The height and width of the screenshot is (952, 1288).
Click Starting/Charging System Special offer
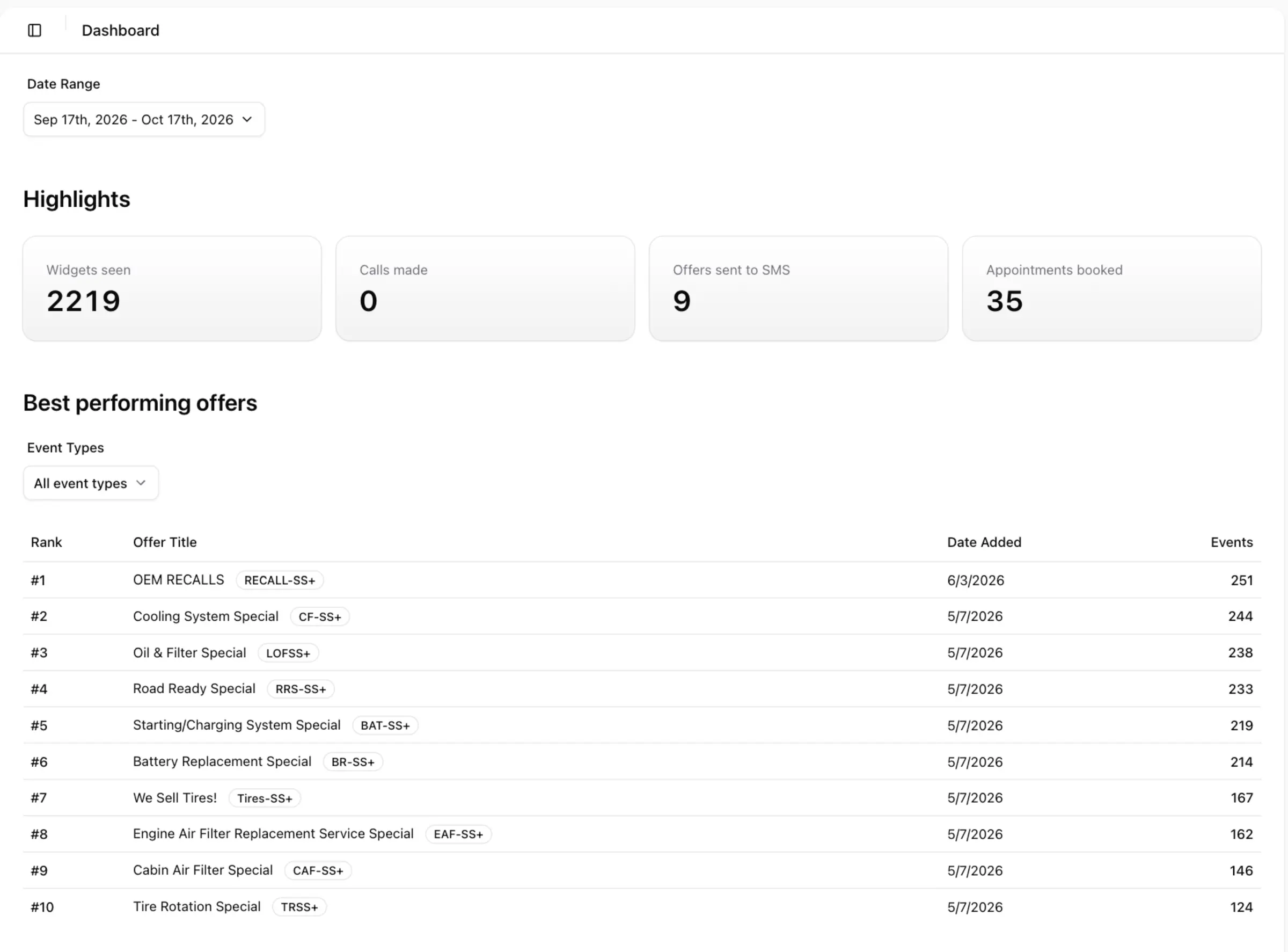point(237,725)
